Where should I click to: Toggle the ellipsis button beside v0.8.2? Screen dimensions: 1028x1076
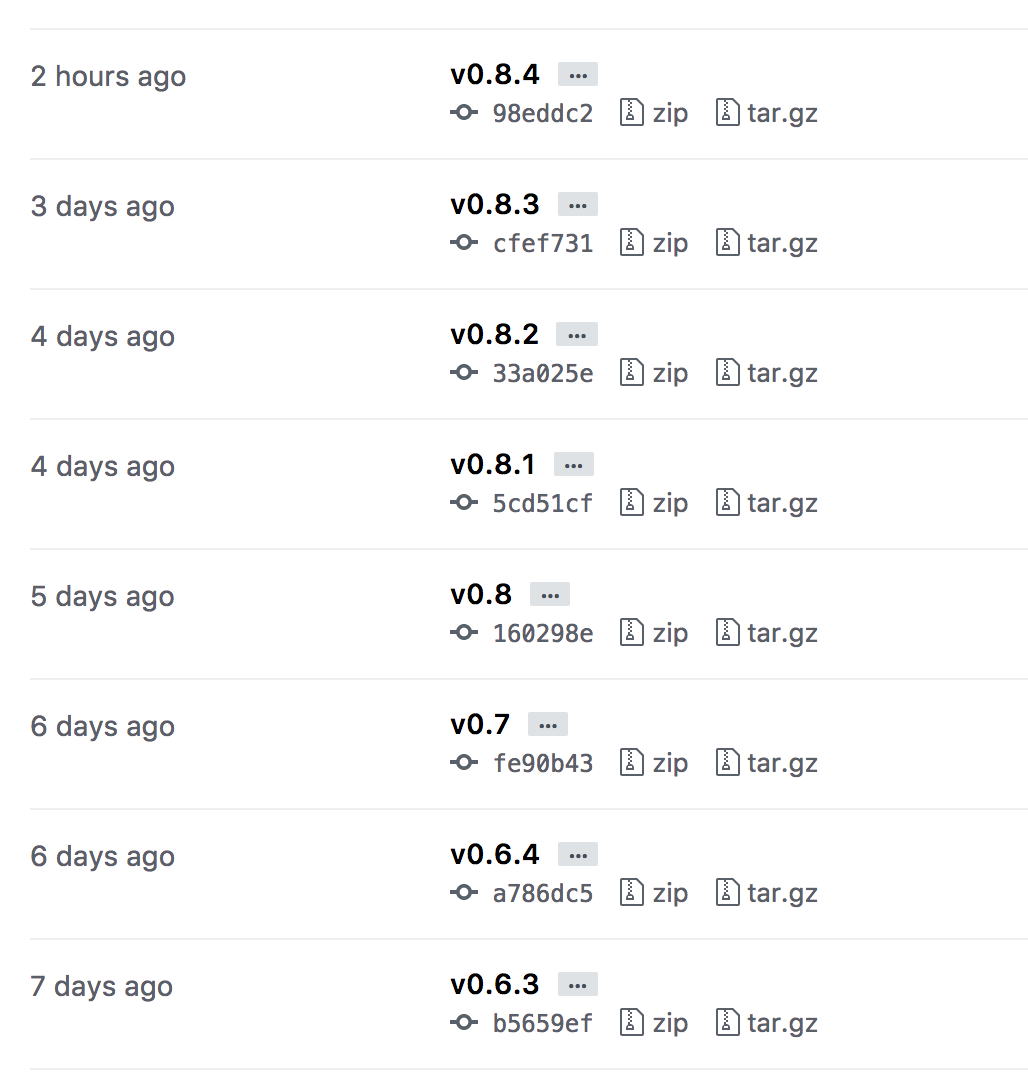coord(576,335)
